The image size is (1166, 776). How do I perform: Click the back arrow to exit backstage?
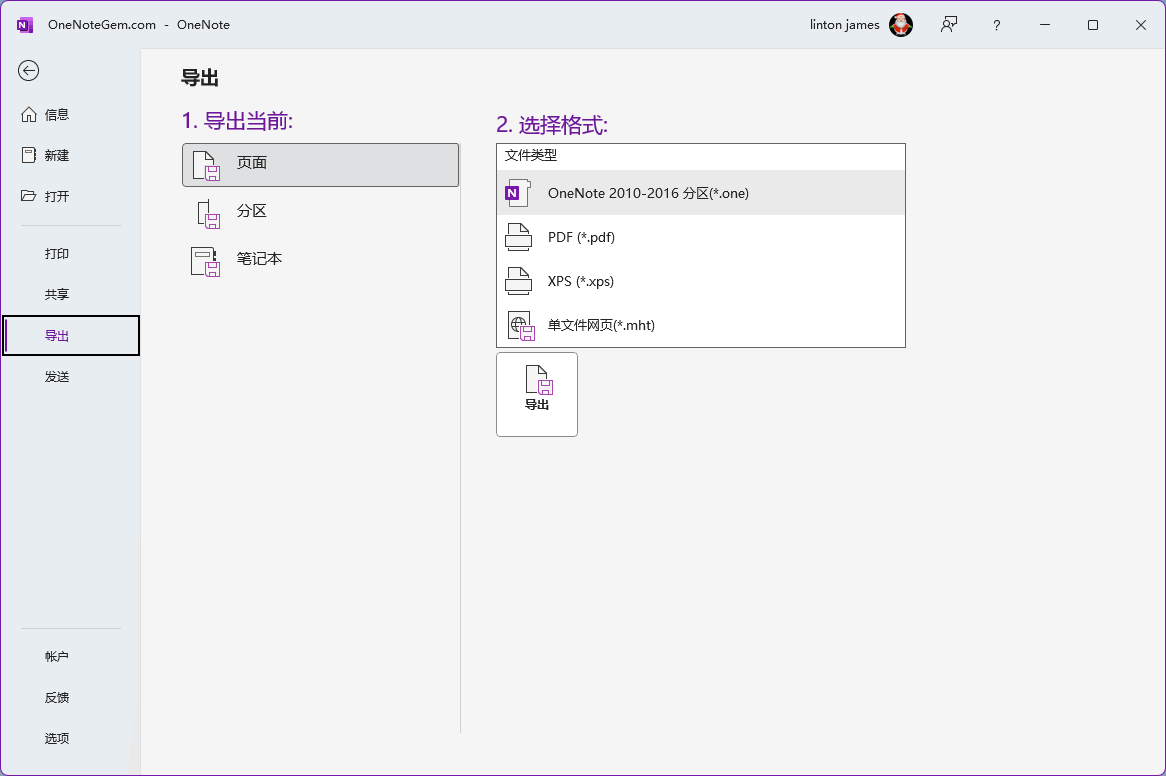click(x=29, y=70)
